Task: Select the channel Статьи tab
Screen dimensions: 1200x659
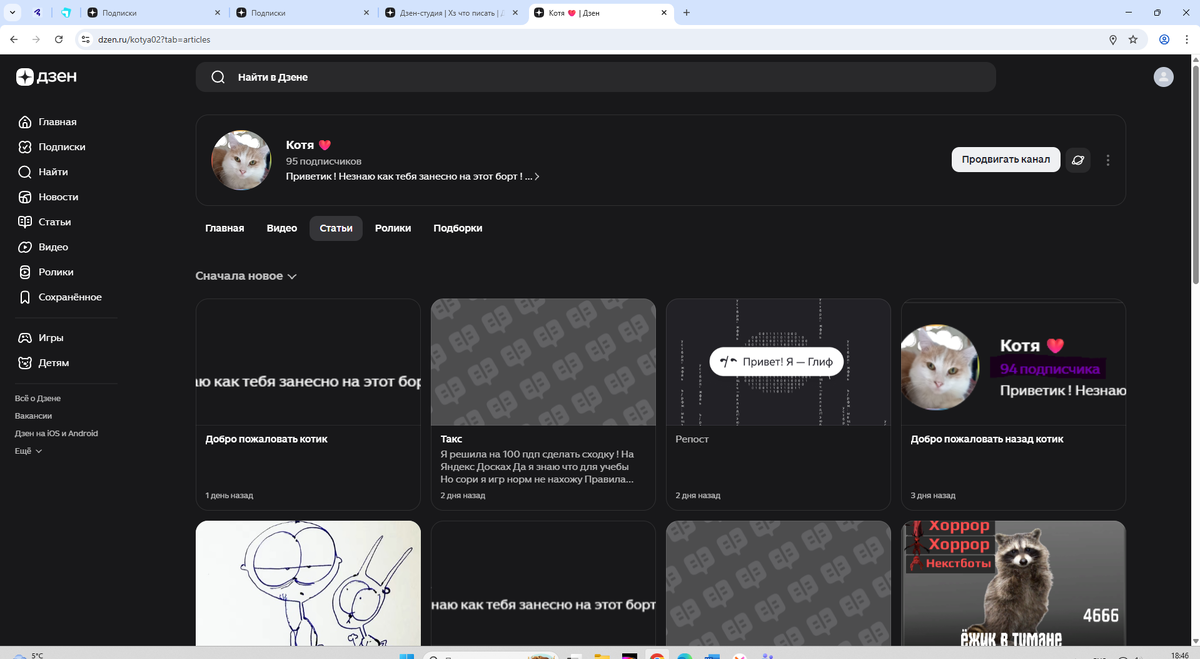Action: tap(336, 228)
